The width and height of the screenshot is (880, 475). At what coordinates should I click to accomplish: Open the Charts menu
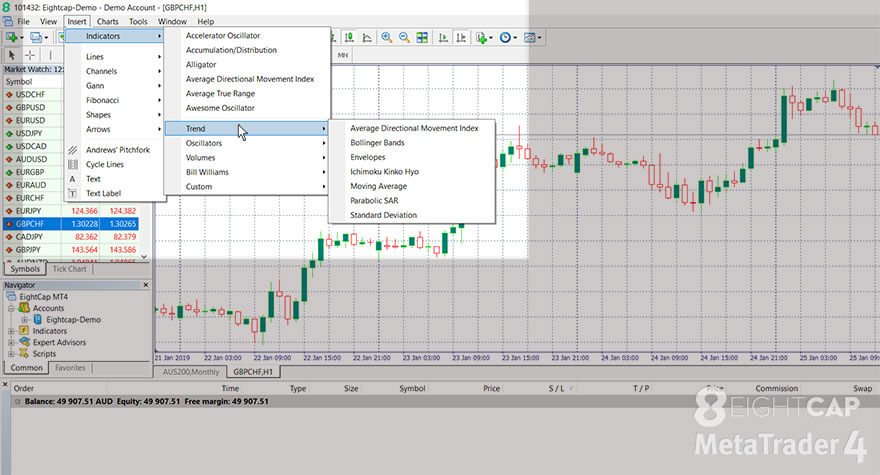[x=107, y=21]
